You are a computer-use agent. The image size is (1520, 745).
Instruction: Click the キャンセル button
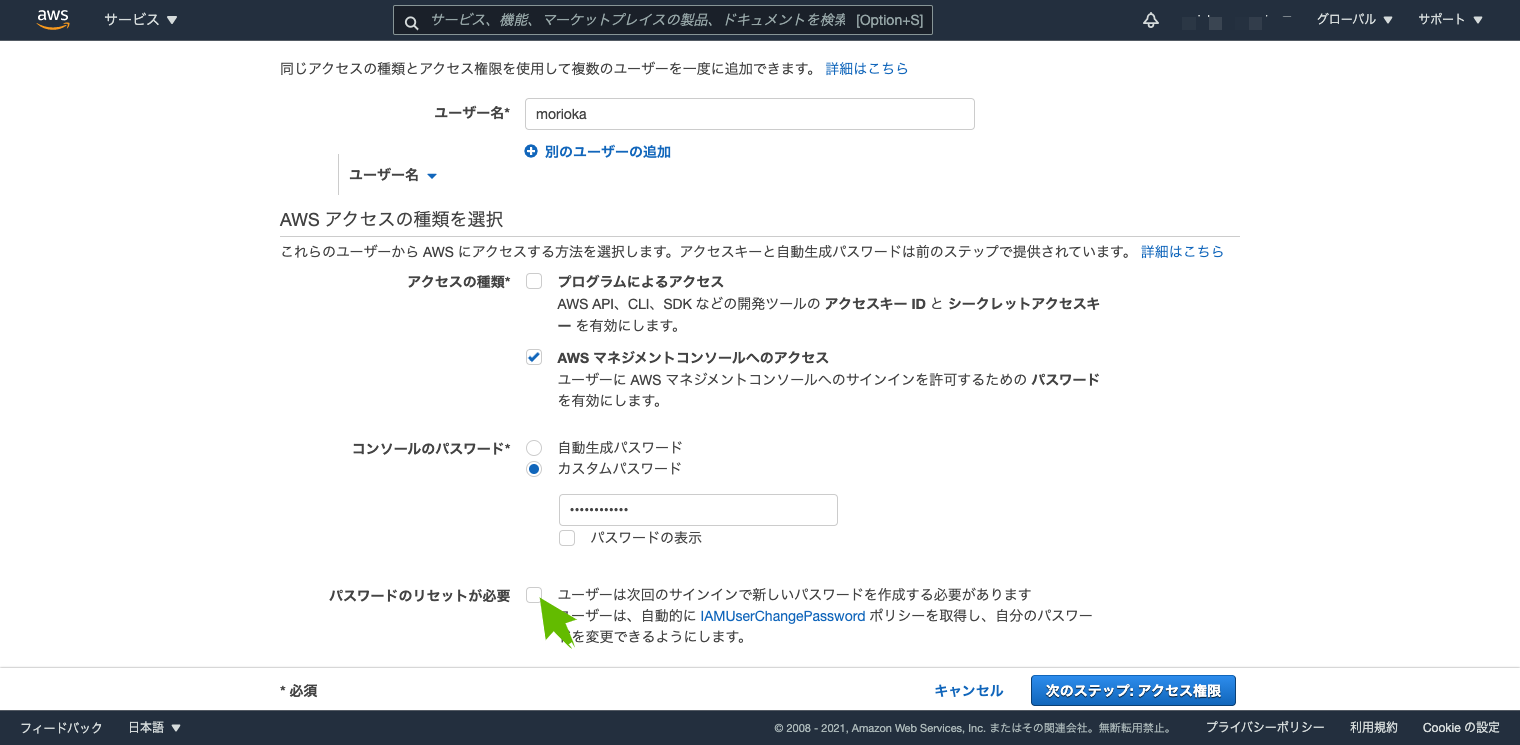pos(969,691)
